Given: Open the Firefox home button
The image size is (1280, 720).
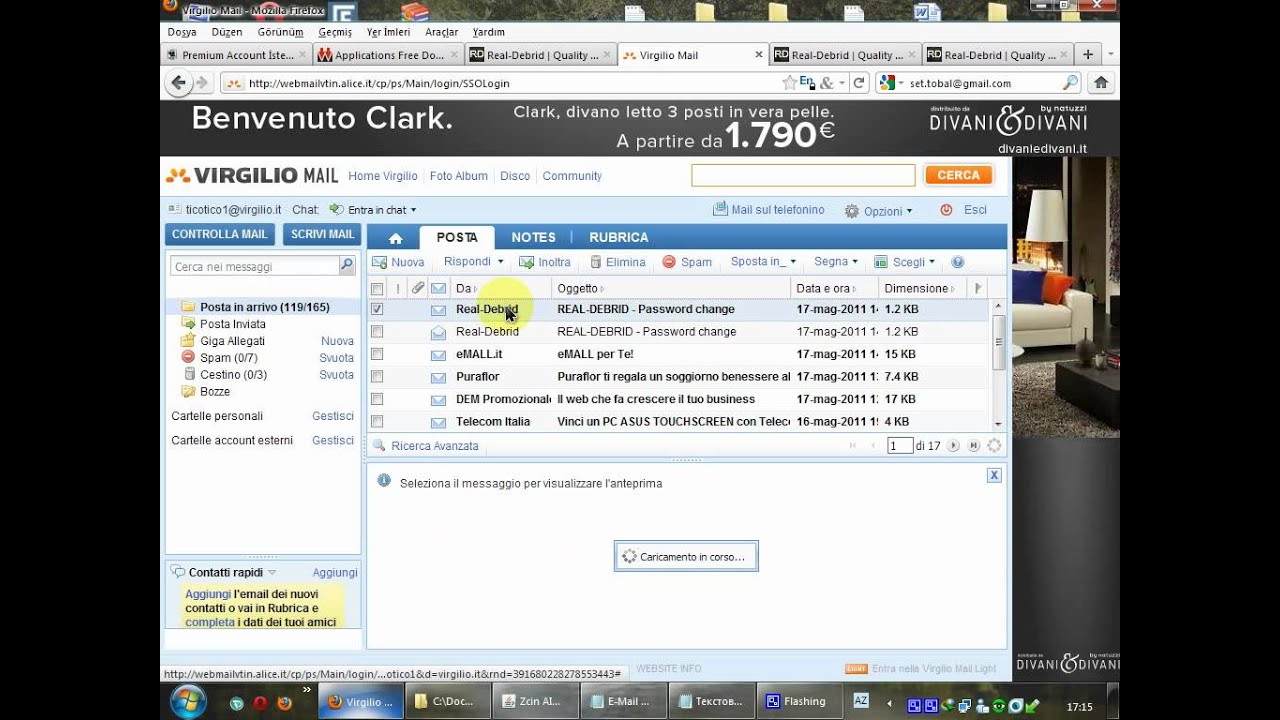Looking at the screenshot, I should (x=1101, y=83).
